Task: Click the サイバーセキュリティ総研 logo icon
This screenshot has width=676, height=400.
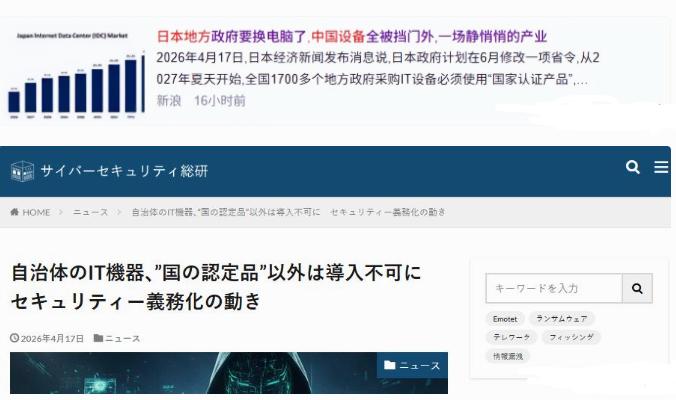Action: coord(22,171)
